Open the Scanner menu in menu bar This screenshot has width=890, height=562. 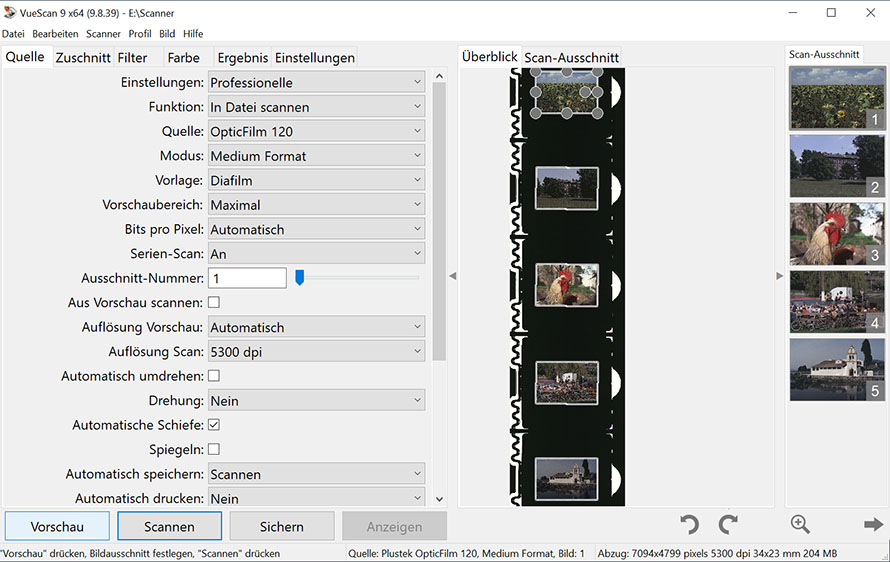[x=103, y=34]
